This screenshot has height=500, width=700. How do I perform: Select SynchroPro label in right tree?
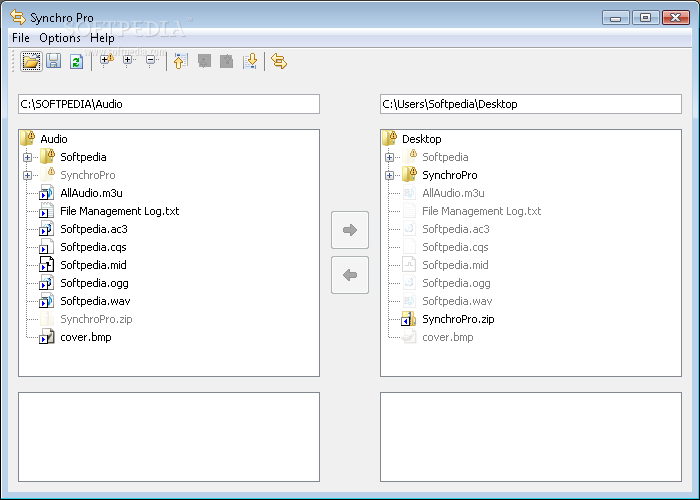(x=450, y=175)
